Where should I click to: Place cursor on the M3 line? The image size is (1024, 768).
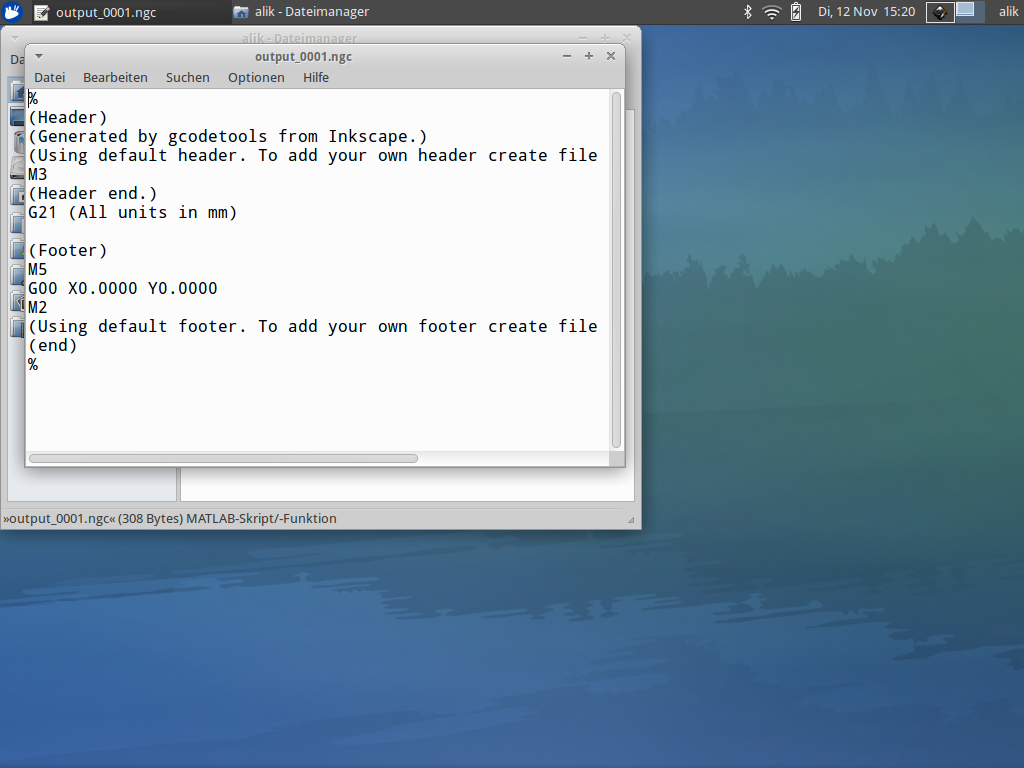point(37,174)
